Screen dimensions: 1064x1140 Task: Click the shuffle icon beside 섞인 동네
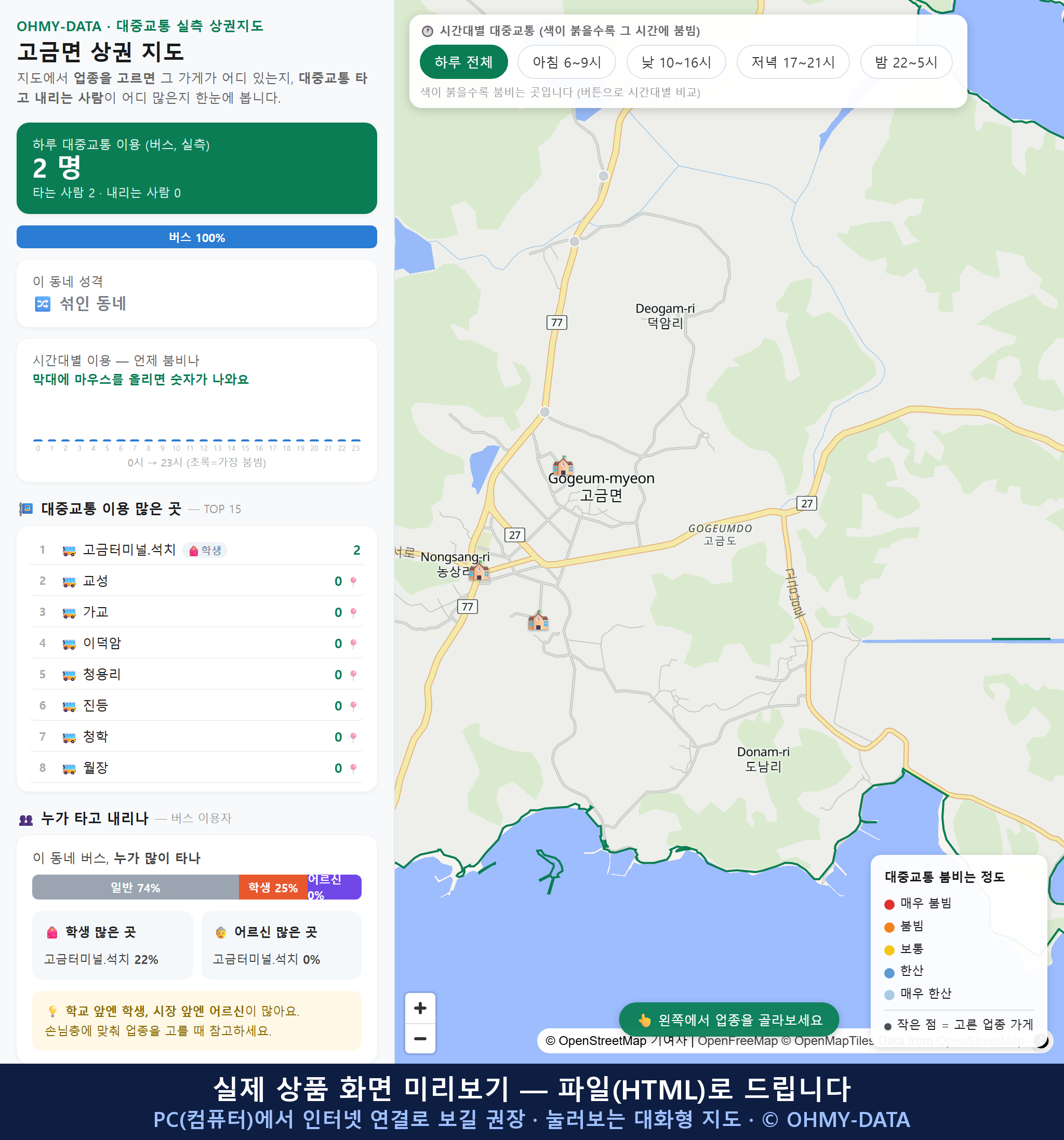(x=43, y=303)
